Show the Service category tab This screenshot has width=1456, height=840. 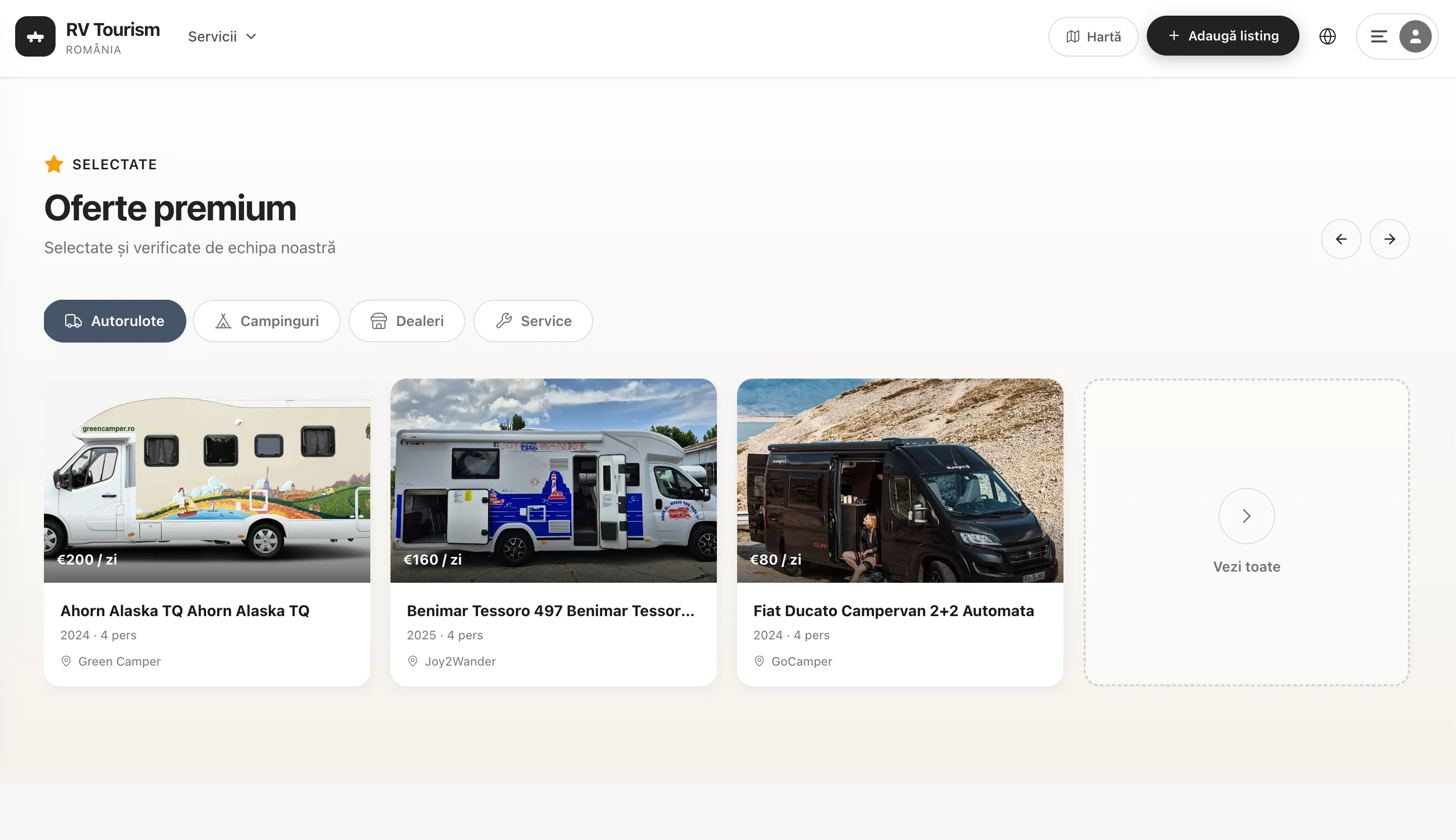[533, 321]
